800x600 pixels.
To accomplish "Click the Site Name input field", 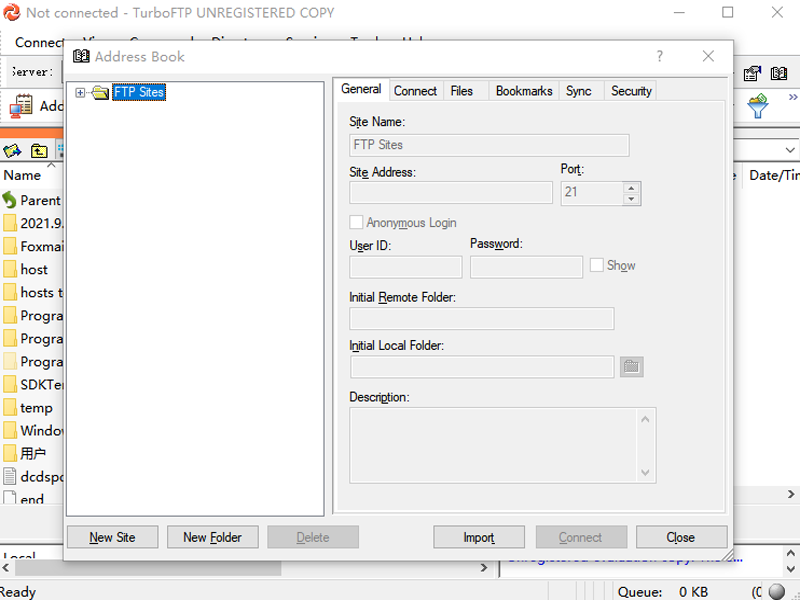I will [489, 145].
